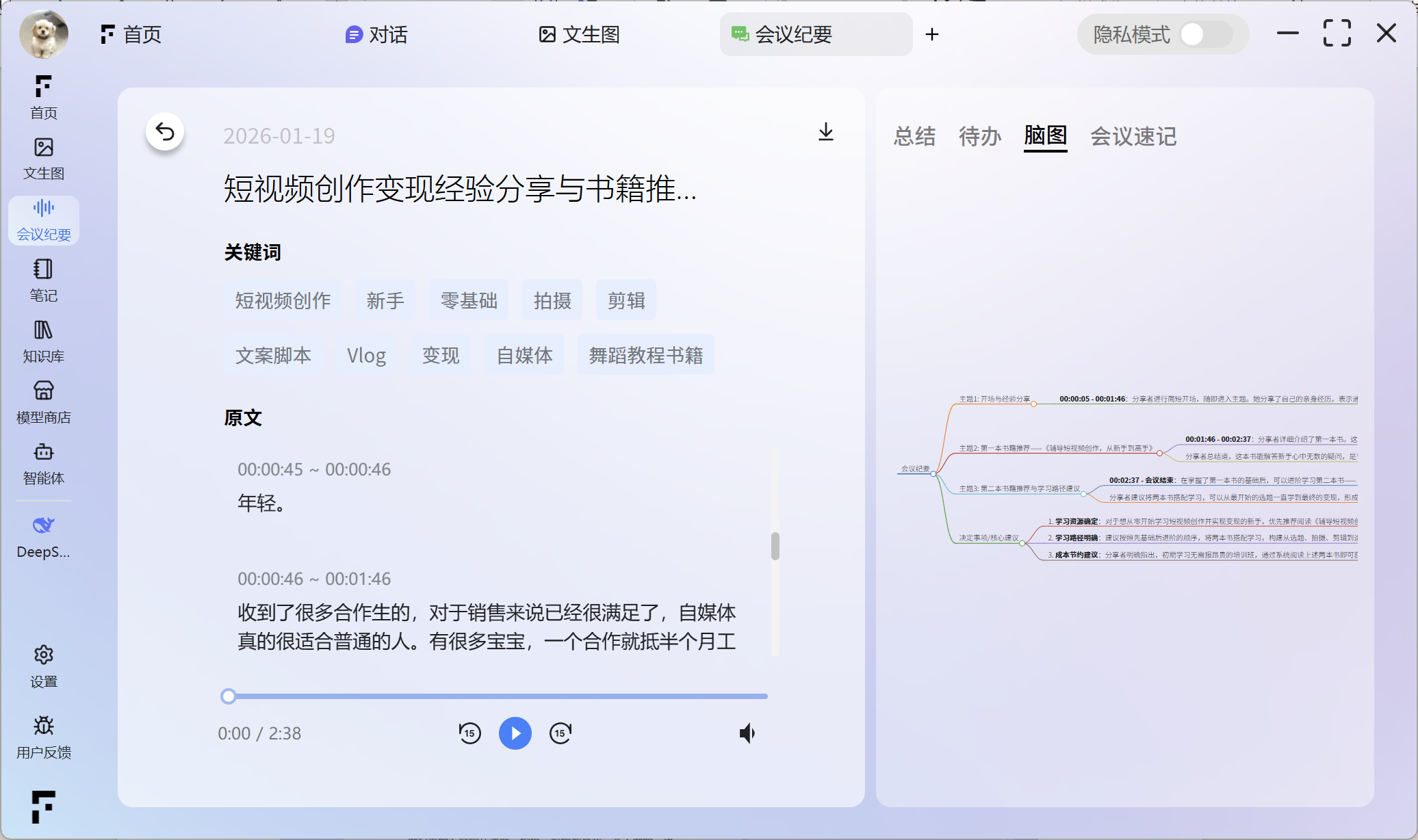Go to 模型商店 store

point(44,402)
